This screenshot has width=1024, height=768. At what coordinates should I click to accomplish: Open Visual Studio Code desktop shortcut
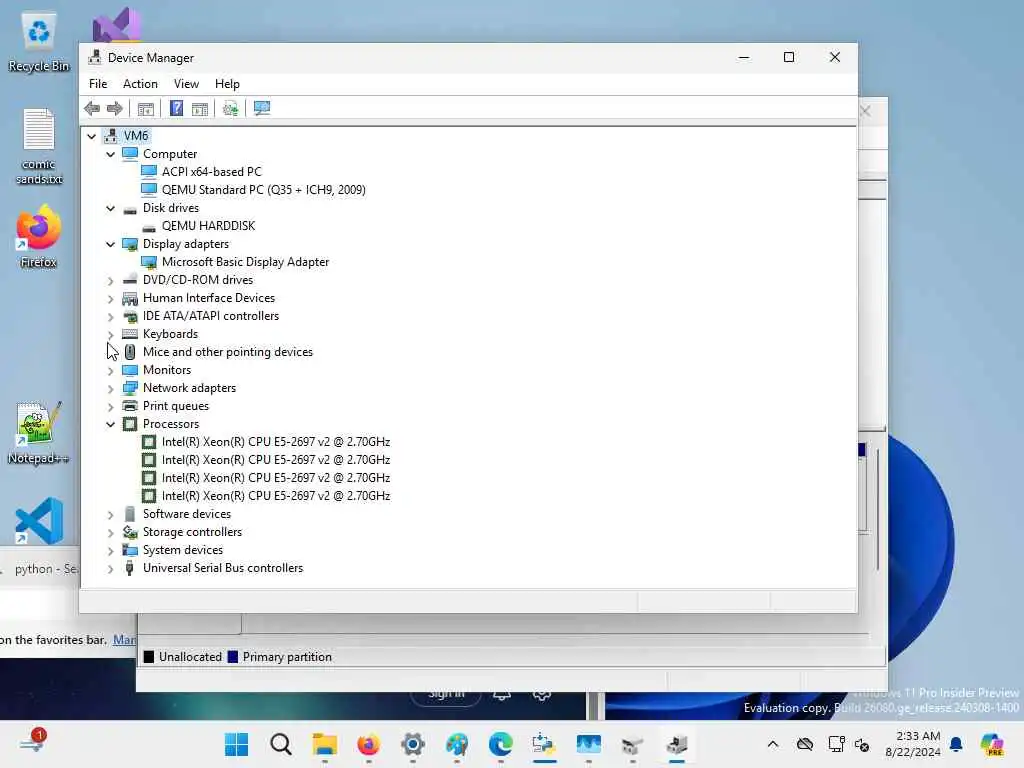point(39,520)
